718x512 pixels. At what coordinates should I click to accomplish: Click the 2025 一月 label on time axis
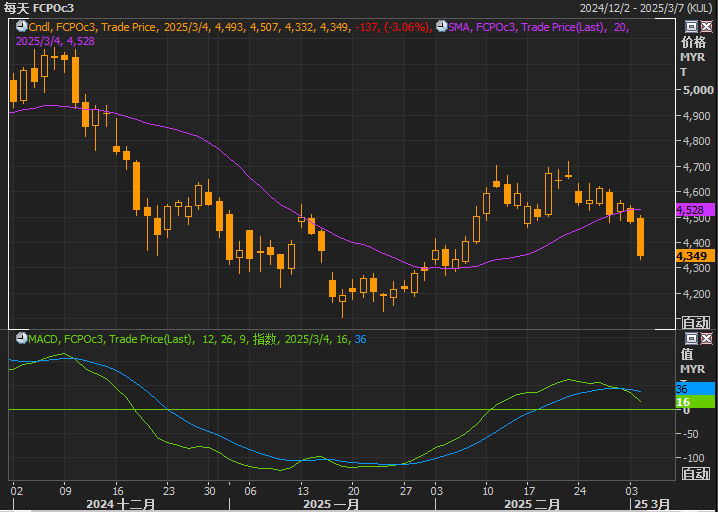pyautogui.click(x=333, y=505)
